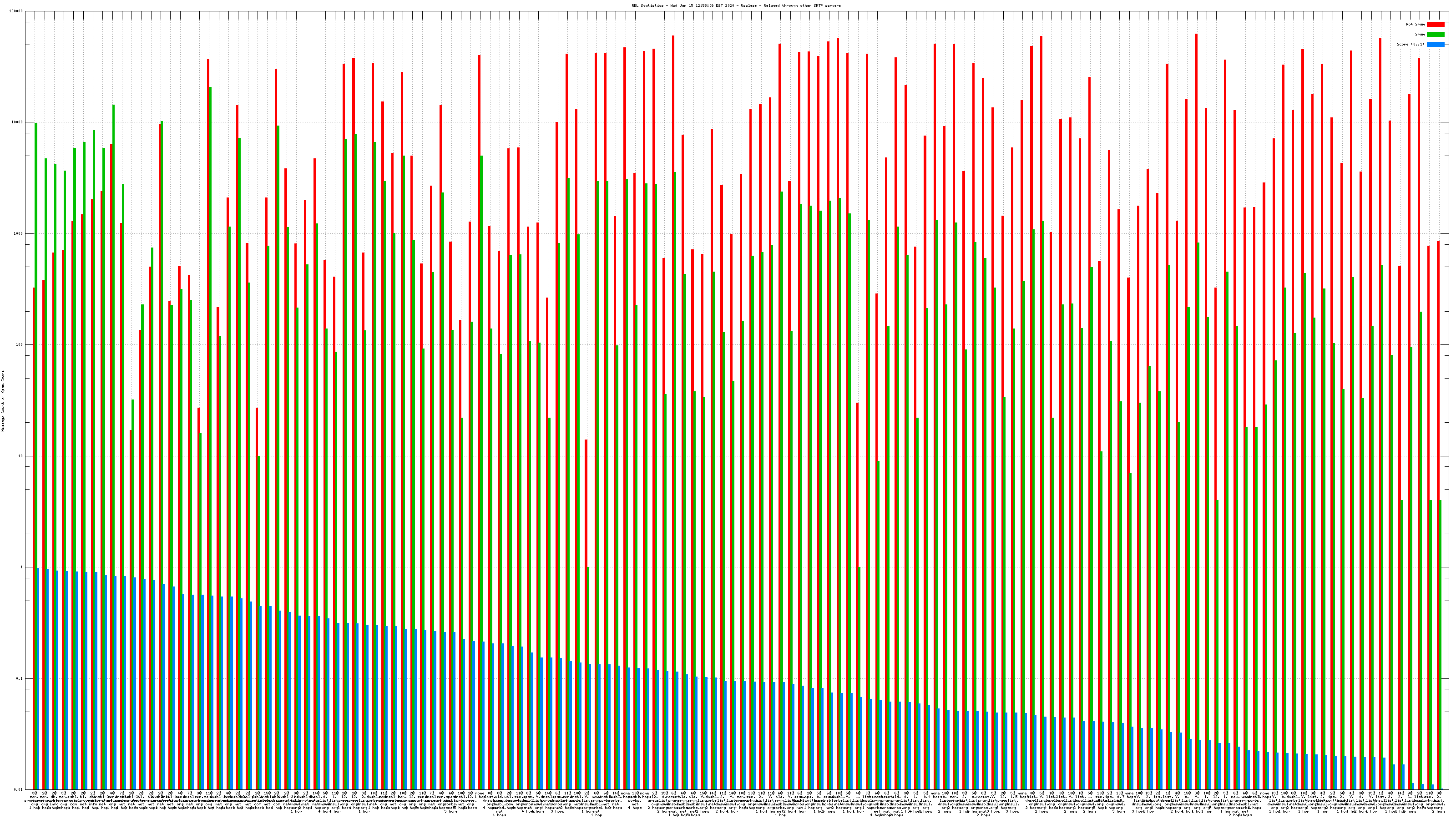
Task: Select the 'Score (0..1)' legend label
Action: pos(1410,44)
